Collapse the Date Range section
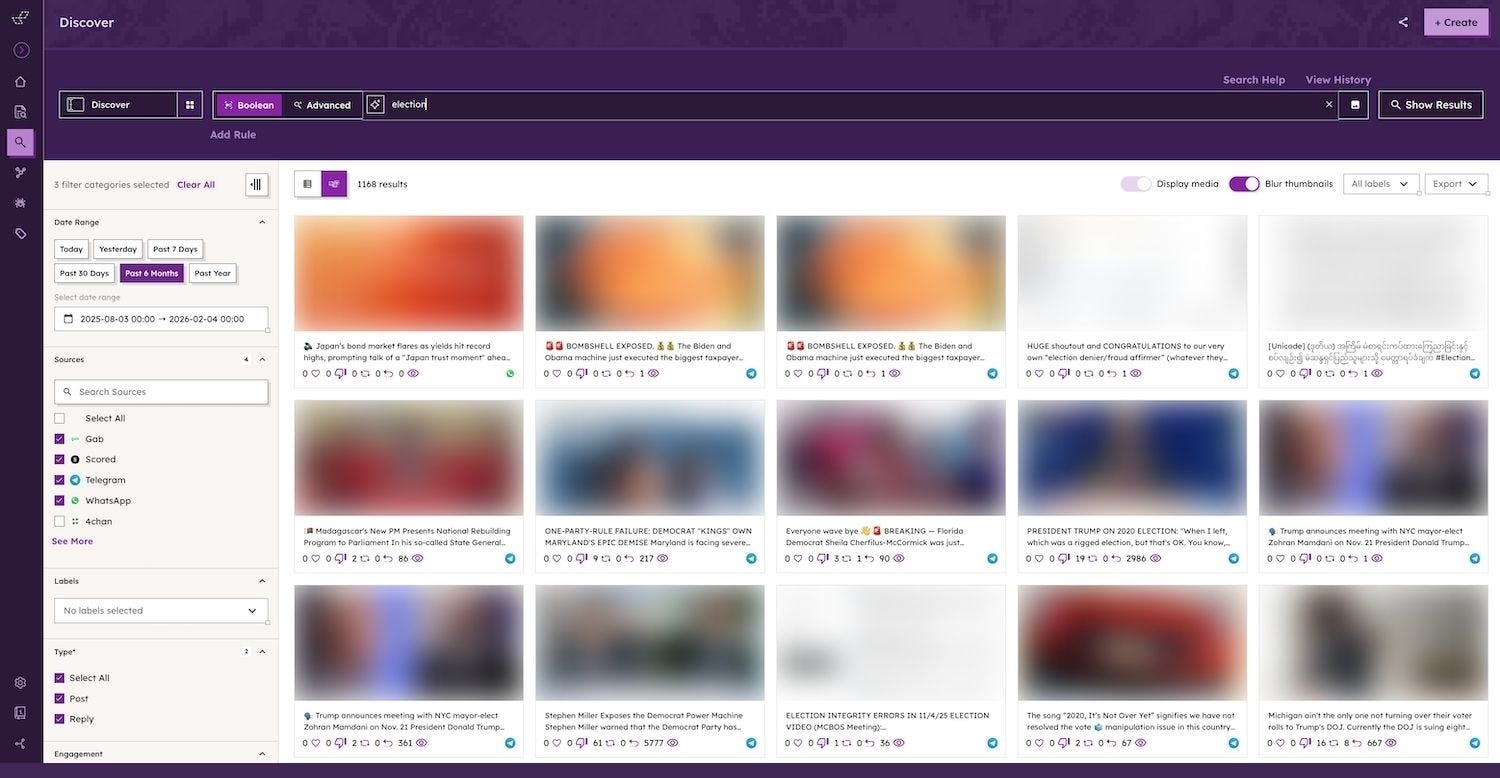This screenshot has width=1500, height=778. pos(262,221)
